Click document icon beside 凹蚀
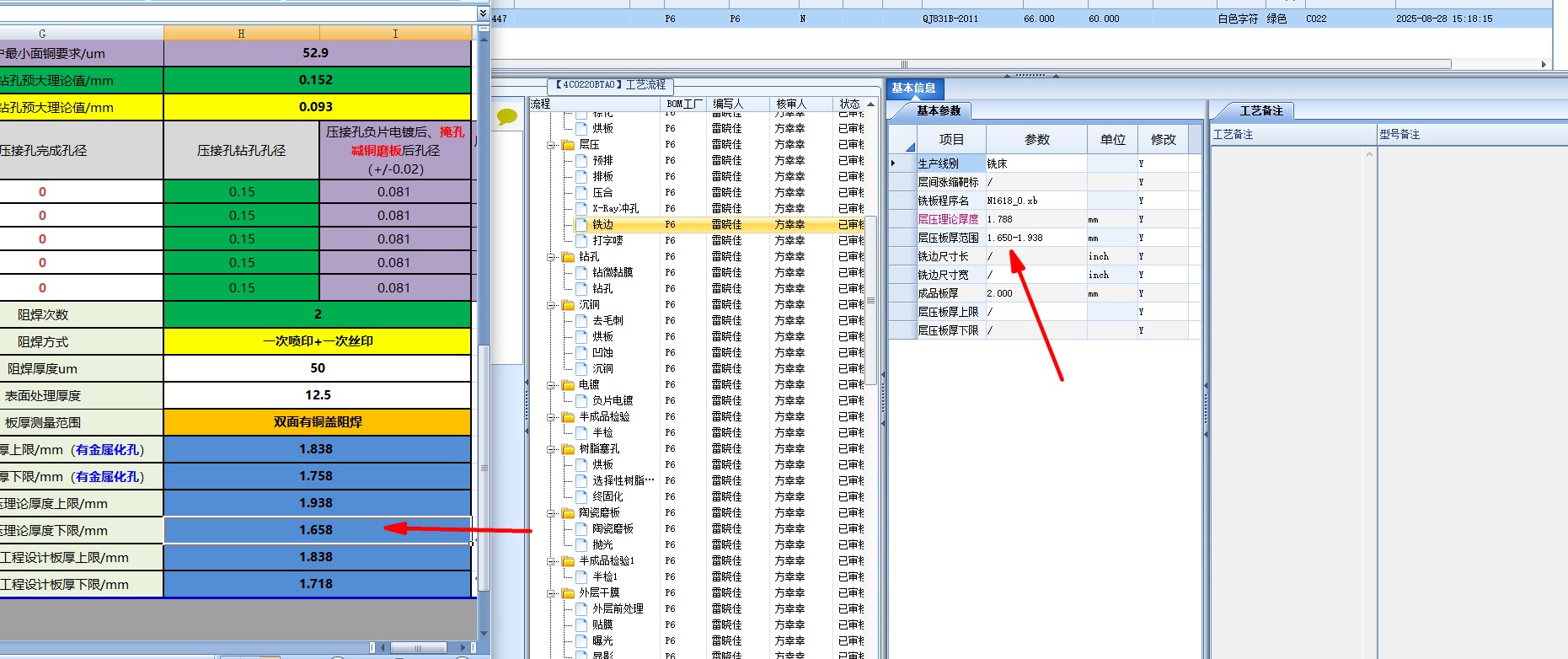Image resolution: width=1568 pixels, height=659 pixels. (x=581, y=352)
